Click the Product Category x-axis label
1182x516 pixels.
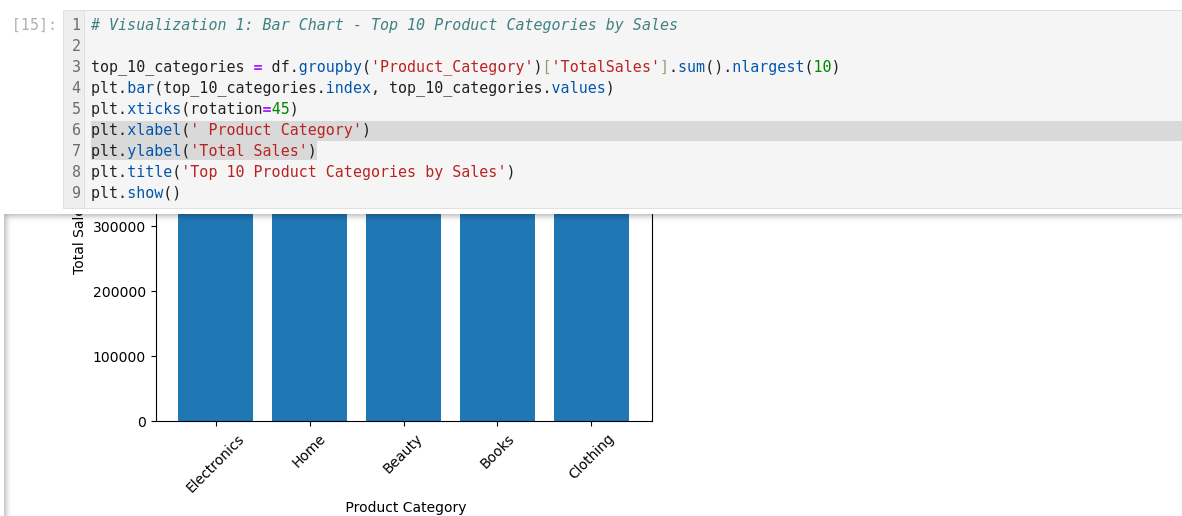point(405,507)
